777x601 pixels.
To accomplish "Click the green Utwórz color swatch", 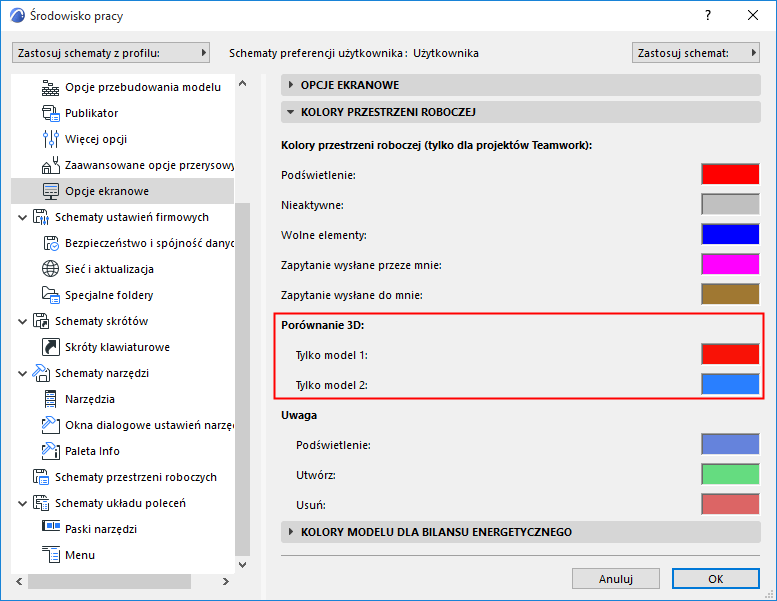I will [x=730, y=474].
